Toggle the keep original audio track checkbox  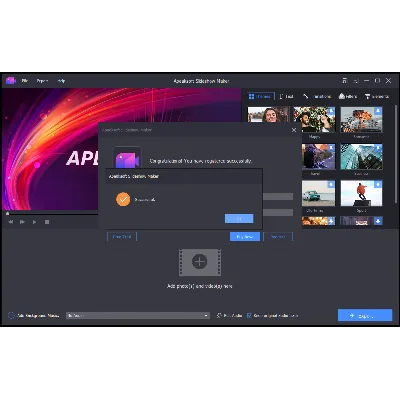[249, 315]
